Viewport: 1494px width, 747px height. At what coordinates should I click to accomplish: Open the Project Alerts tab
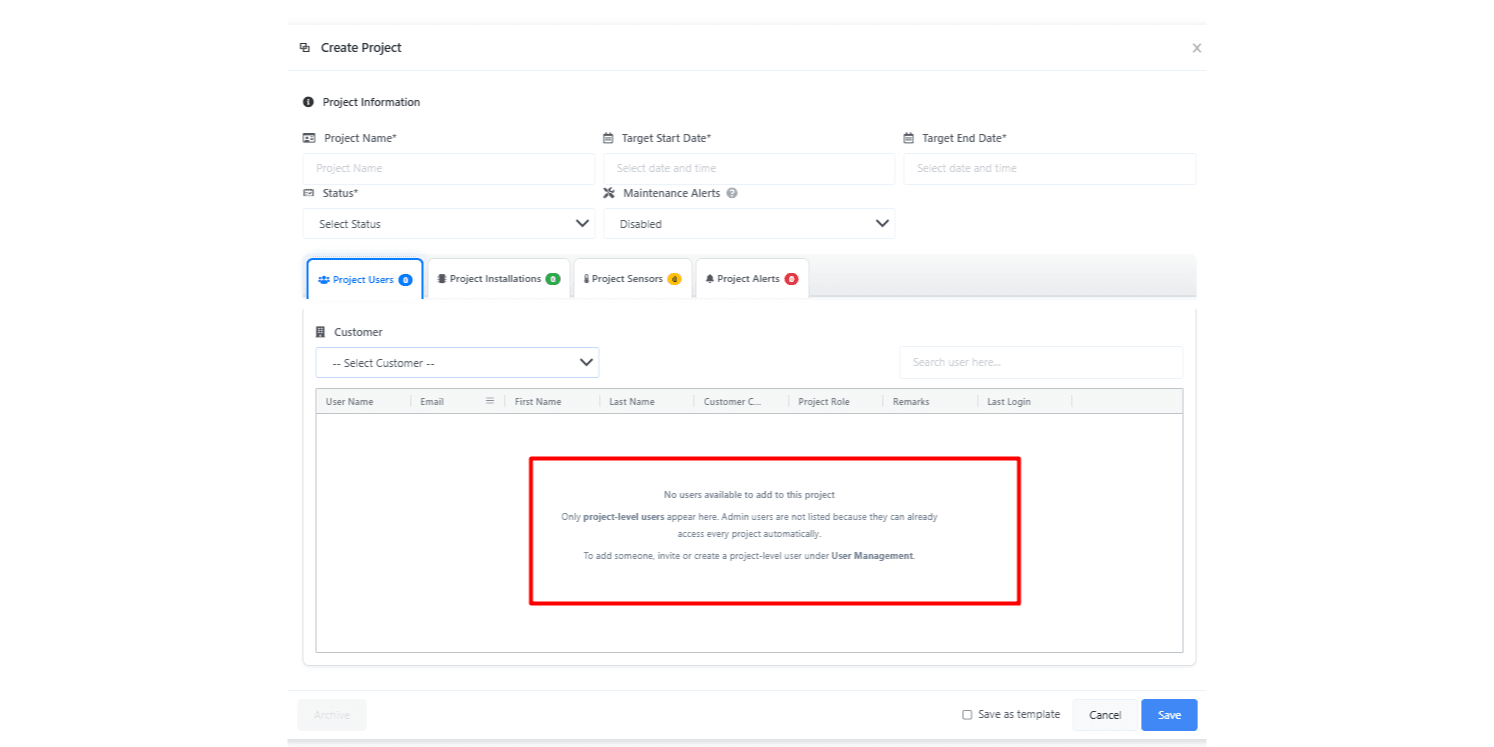pyautogui.click(x=752, y=279)
